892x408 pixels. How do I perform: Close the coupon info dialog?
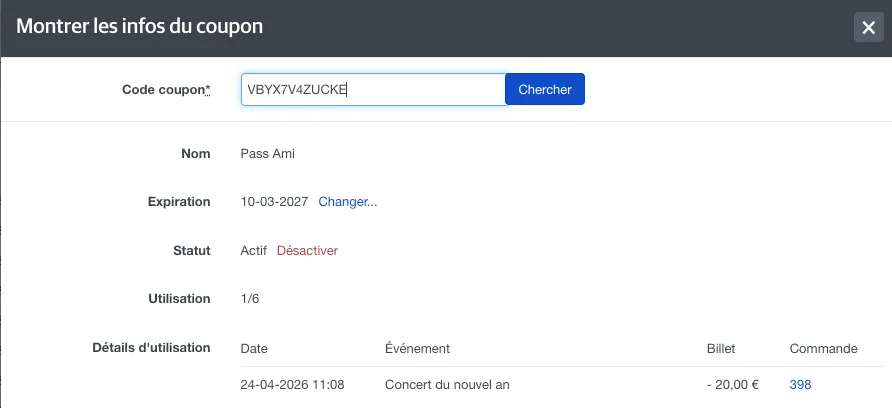coord(869,27)
